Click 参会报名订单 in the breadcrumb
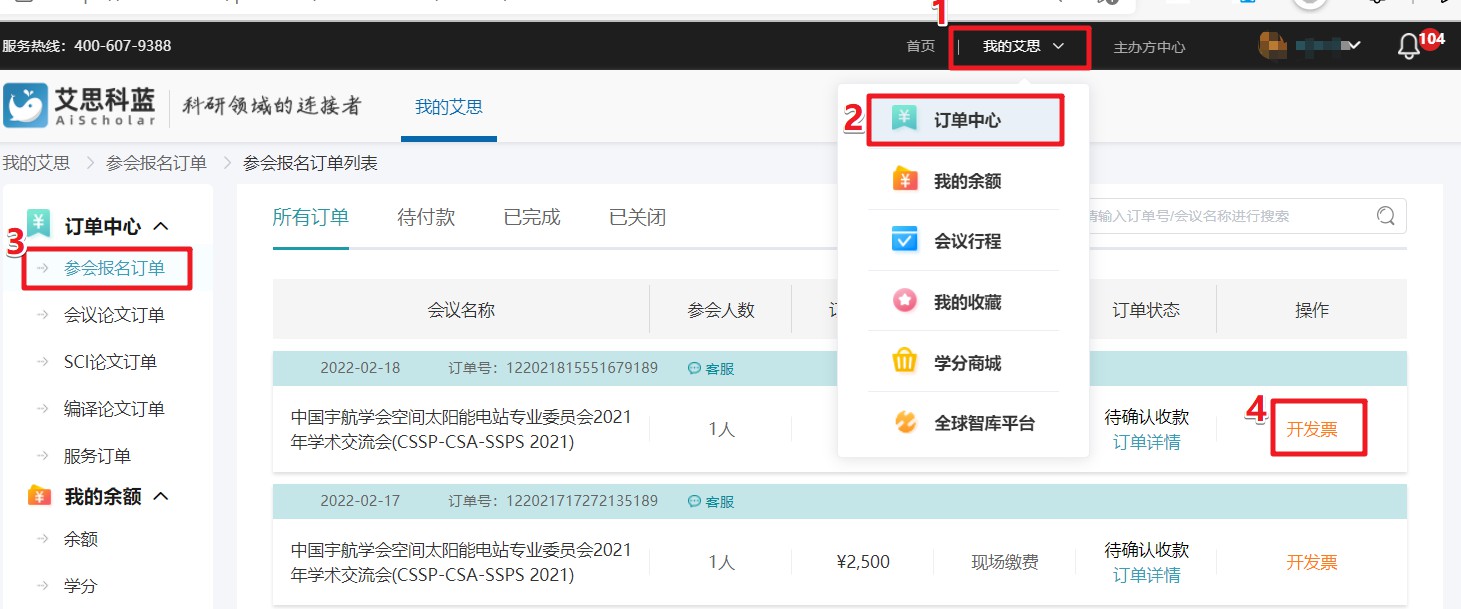Screen dimensions: 1461x609 point(156,163)
